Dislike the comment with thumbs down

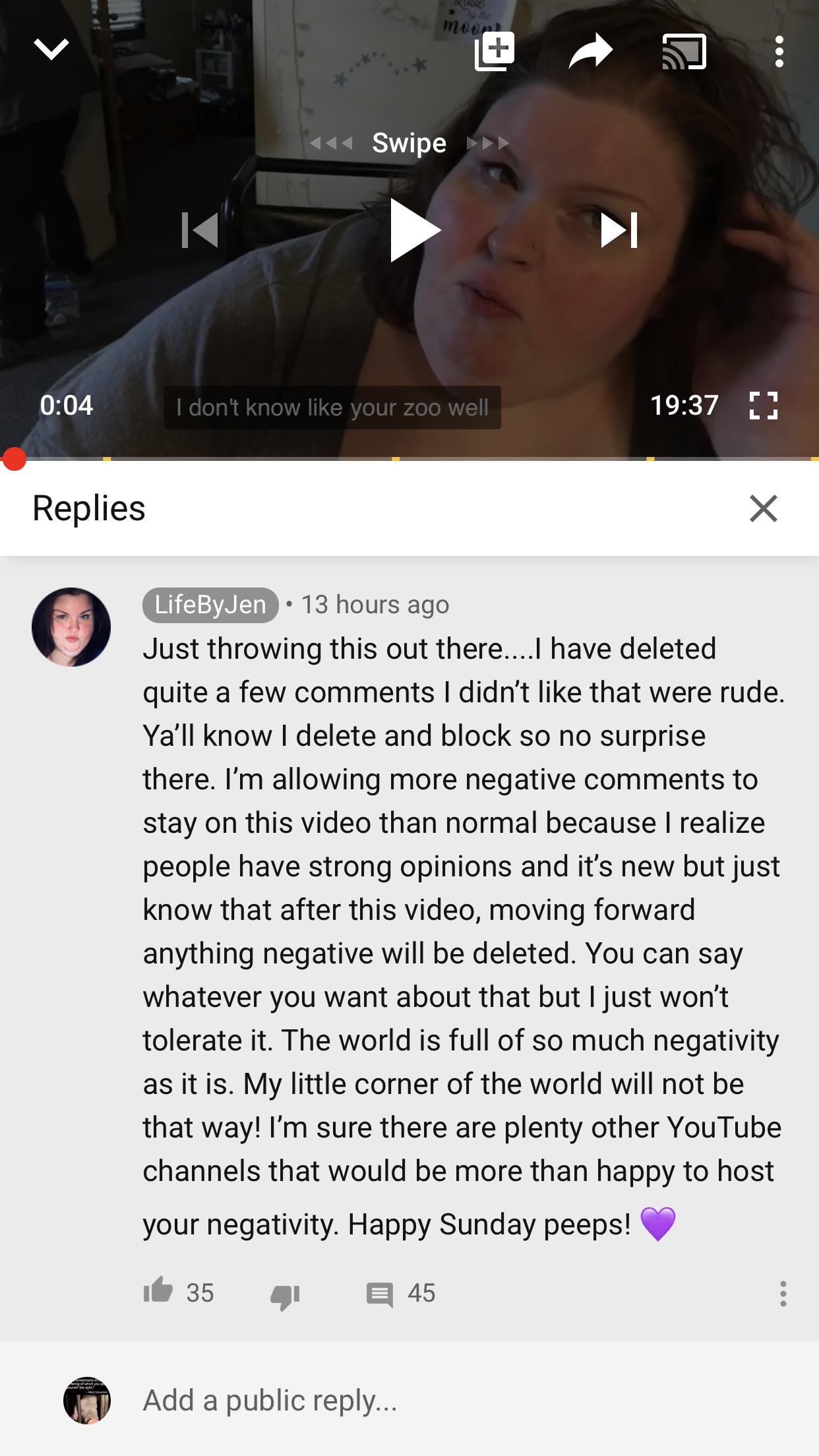285,1296
